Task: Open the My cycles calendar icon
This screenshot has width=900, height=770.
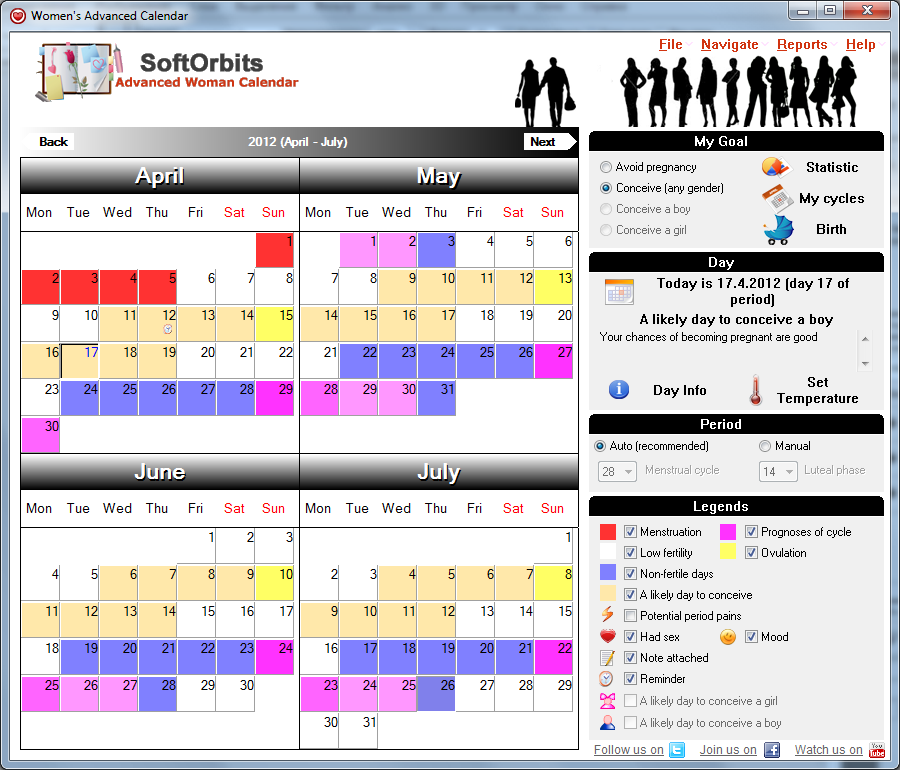Action: coord(777,198)
